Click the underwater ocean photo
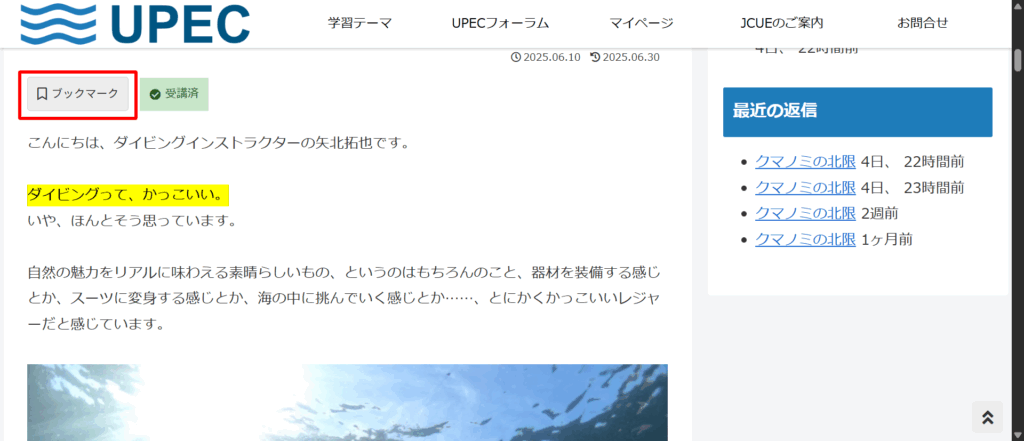Screen dimensions: 1024x441 coord(347,402)
